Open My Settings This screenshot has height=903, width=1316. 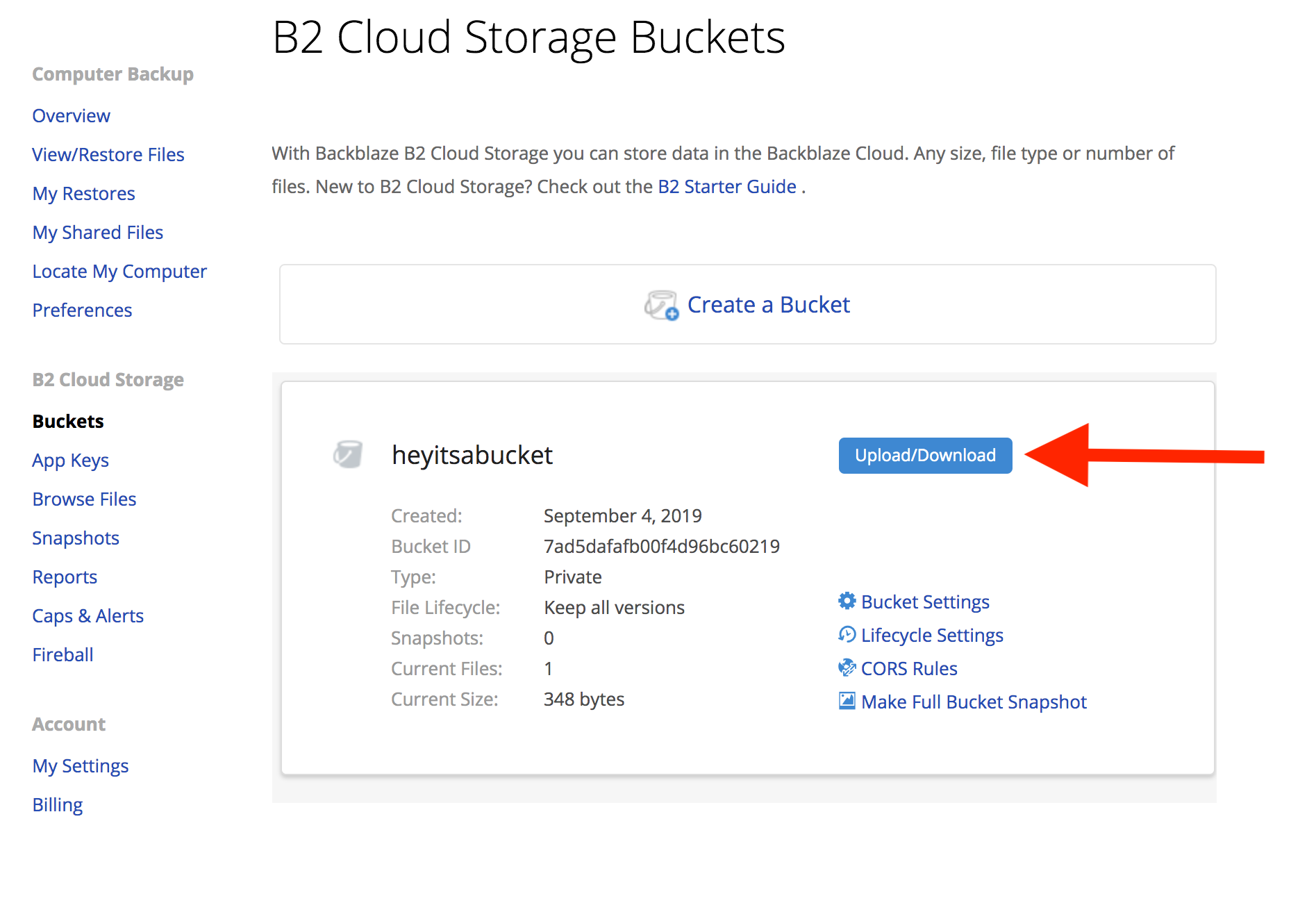pos(81,766)
